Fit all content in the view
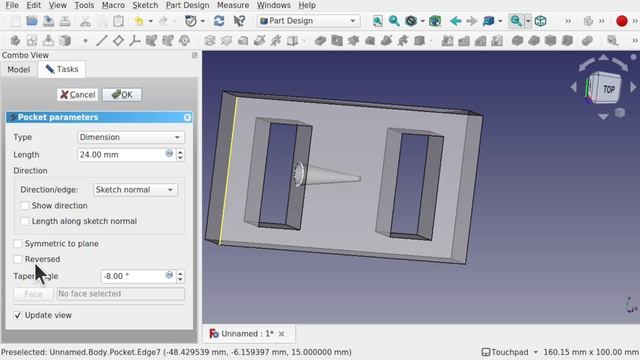The height and width of the screenshot is (360, 640). (x=378, y=21)
